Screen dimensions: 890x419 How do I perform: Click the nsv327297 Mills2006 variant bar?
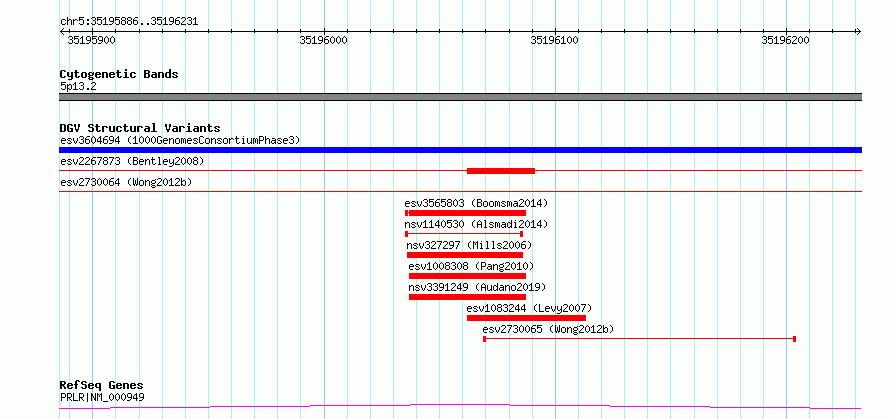tap(465, 255)
